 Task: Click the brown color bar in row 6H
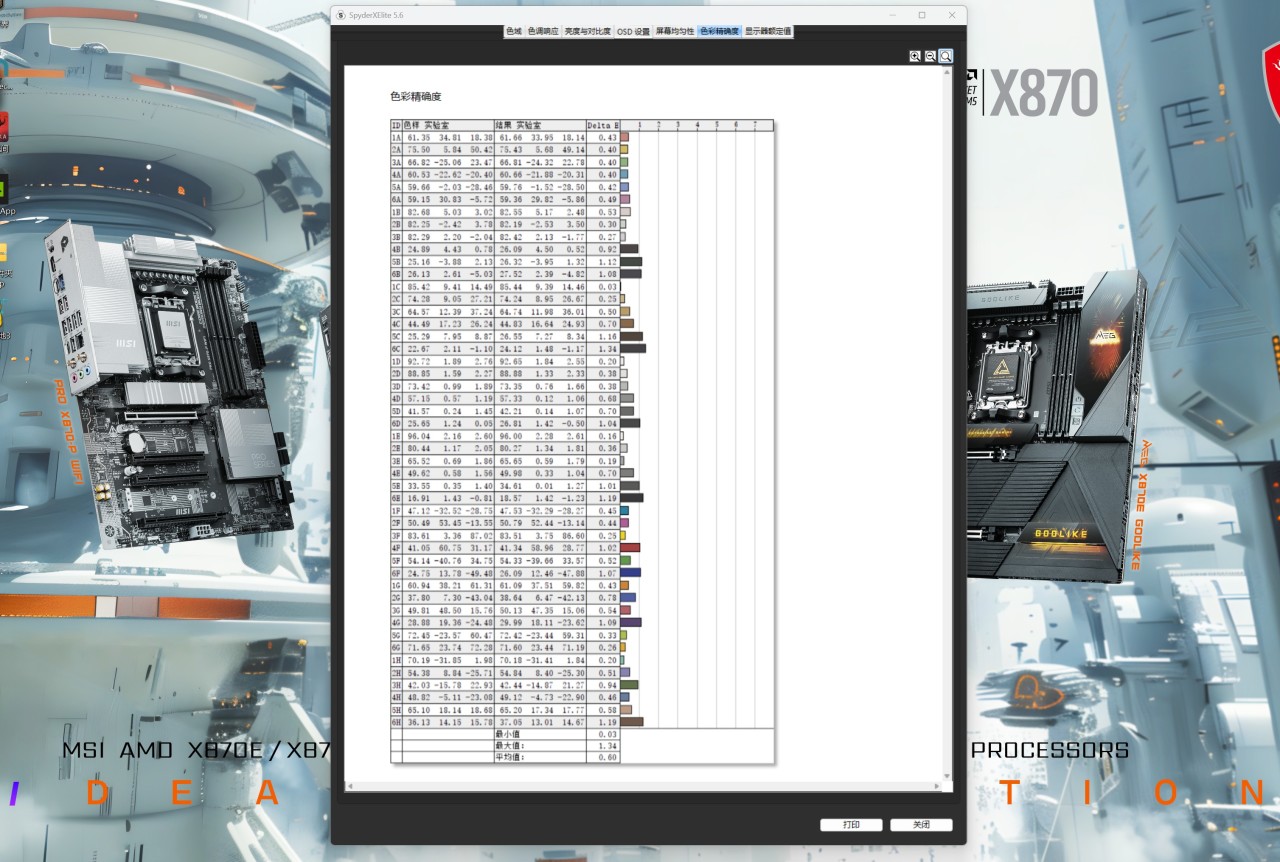click(632, 721)
